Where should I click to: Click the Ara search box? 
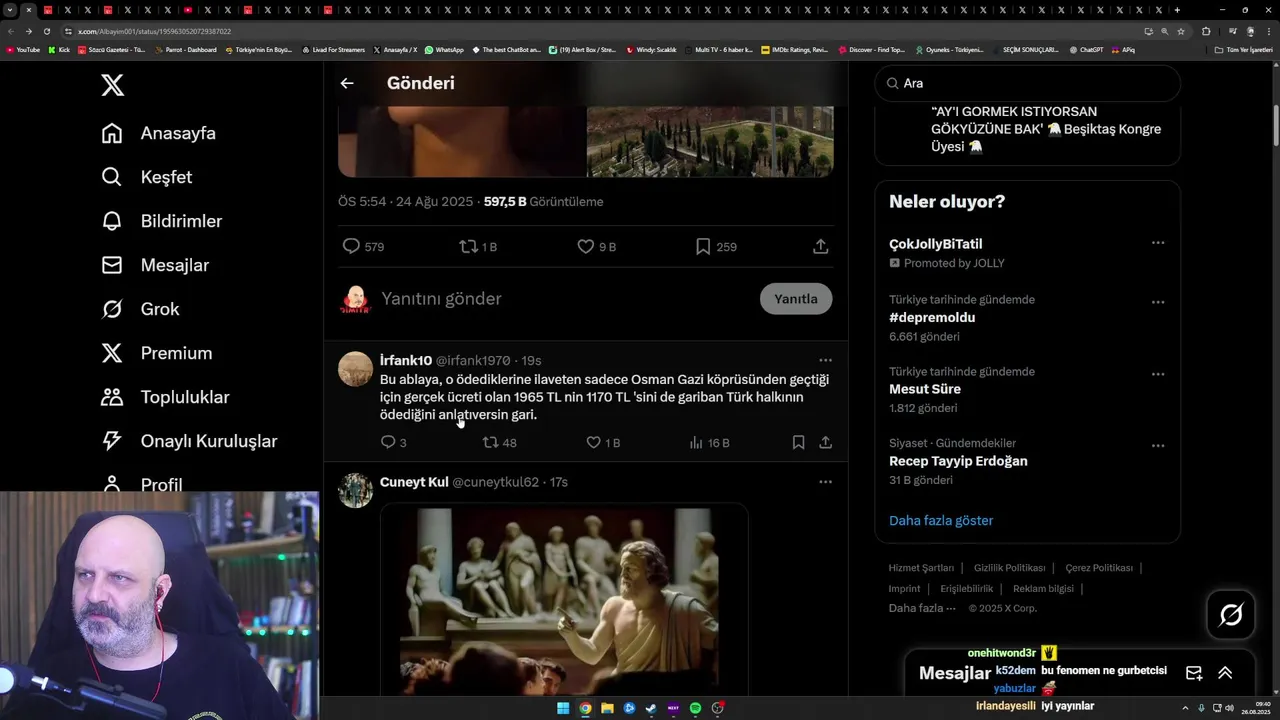click(1027, 83)
